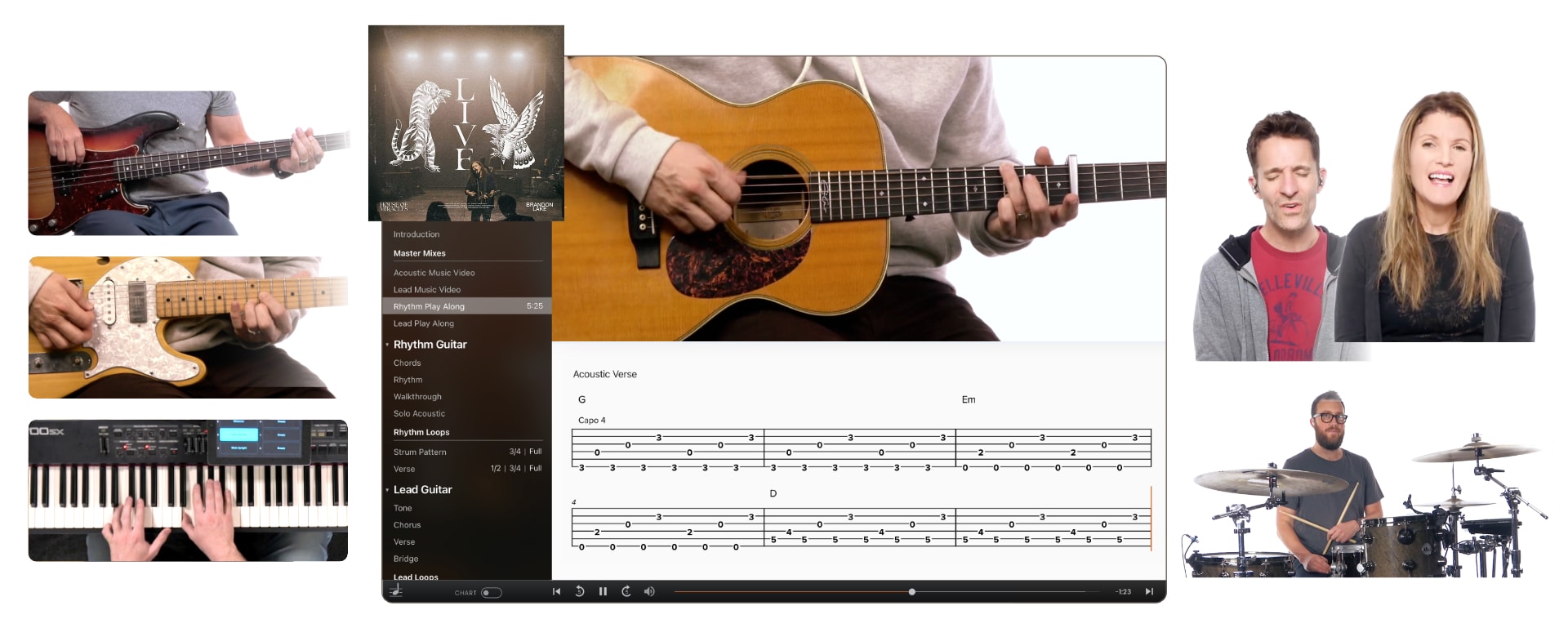Image resolution: width=1568 pixels, height=637 pixels.
Task: Rewind 5 seconds with the replay icon
Action: pos(580,592)
